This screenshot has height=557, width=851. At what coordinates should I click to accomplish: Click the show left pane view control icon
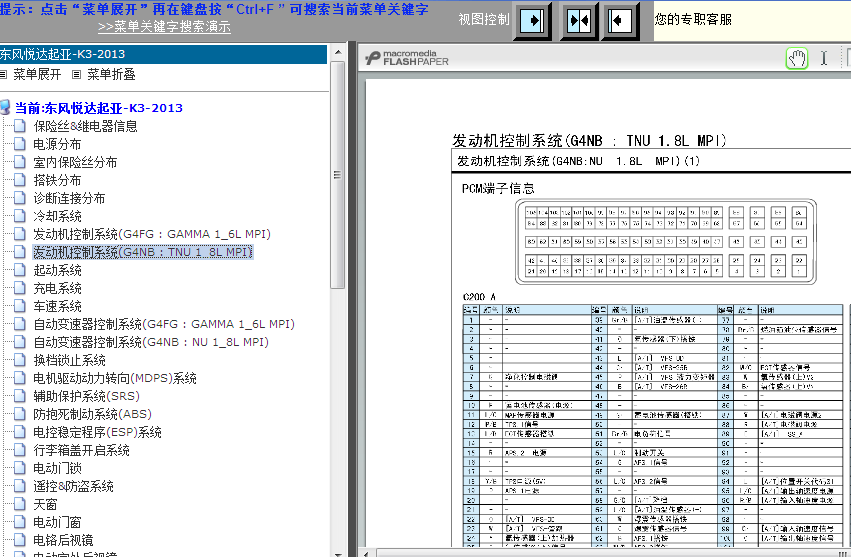tap(619, 21)
